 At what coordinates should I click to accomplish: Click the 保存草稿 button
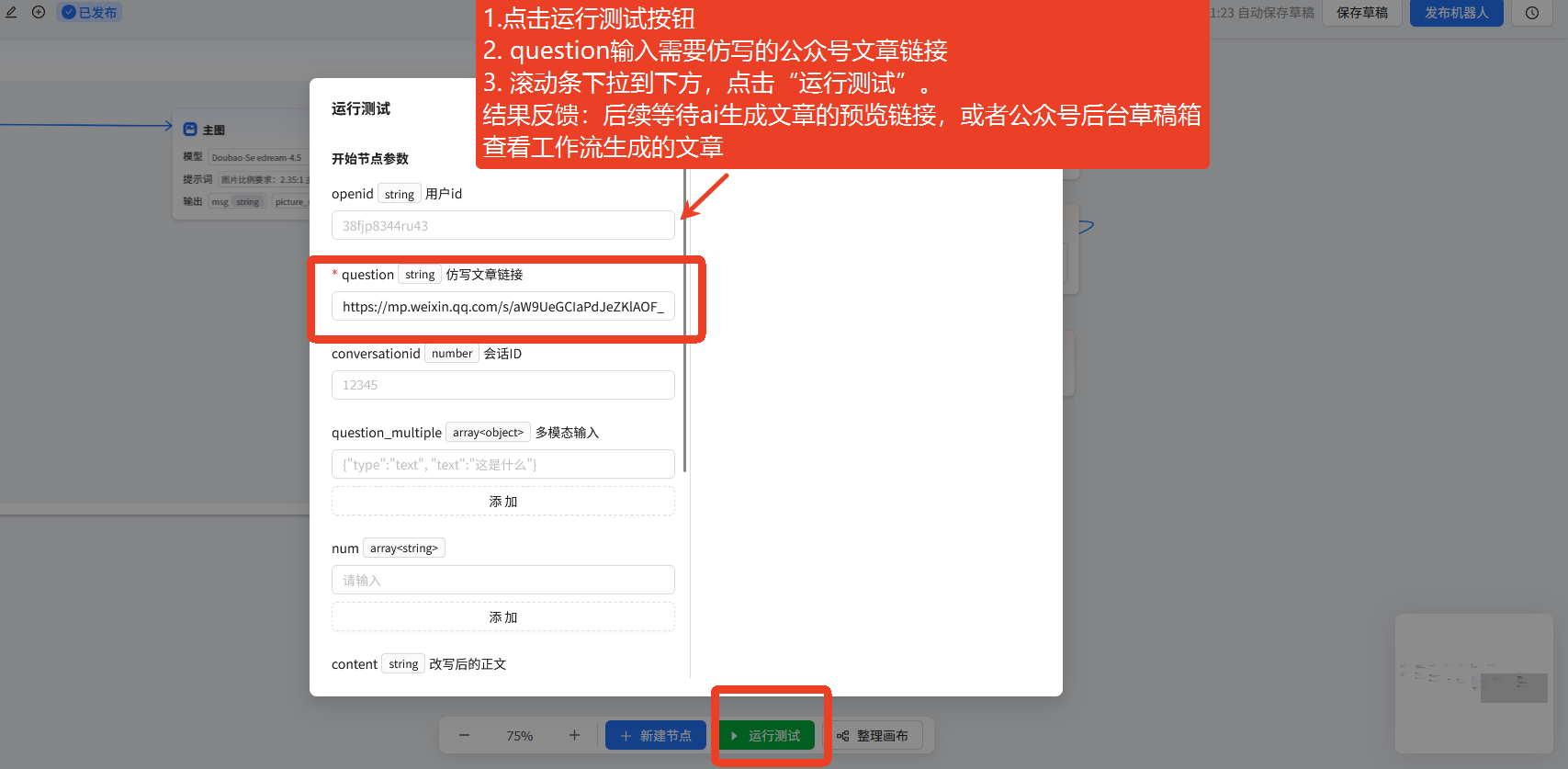1361,13
